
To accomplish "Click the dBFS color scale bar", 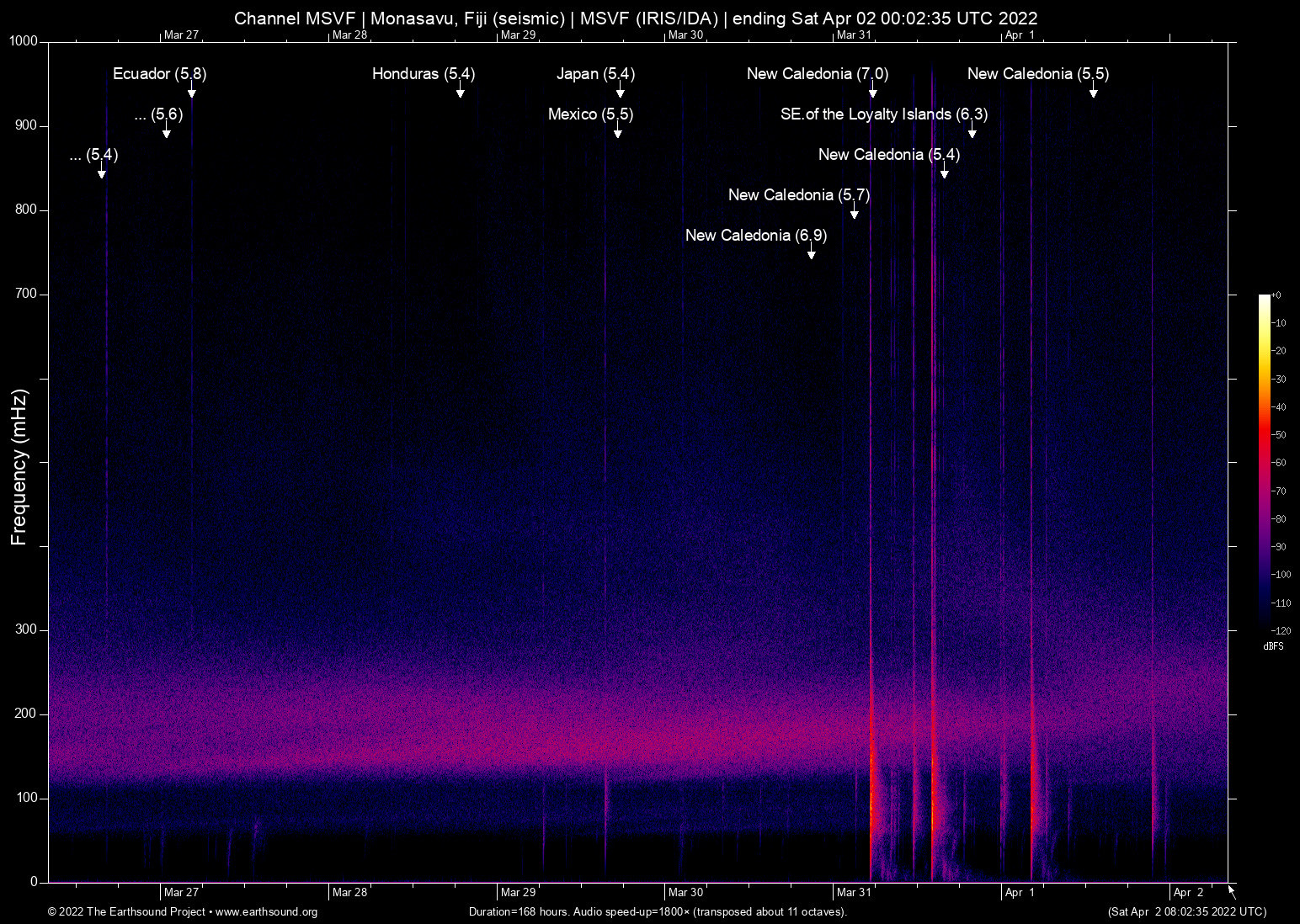I will click(x=1264, y=463).
